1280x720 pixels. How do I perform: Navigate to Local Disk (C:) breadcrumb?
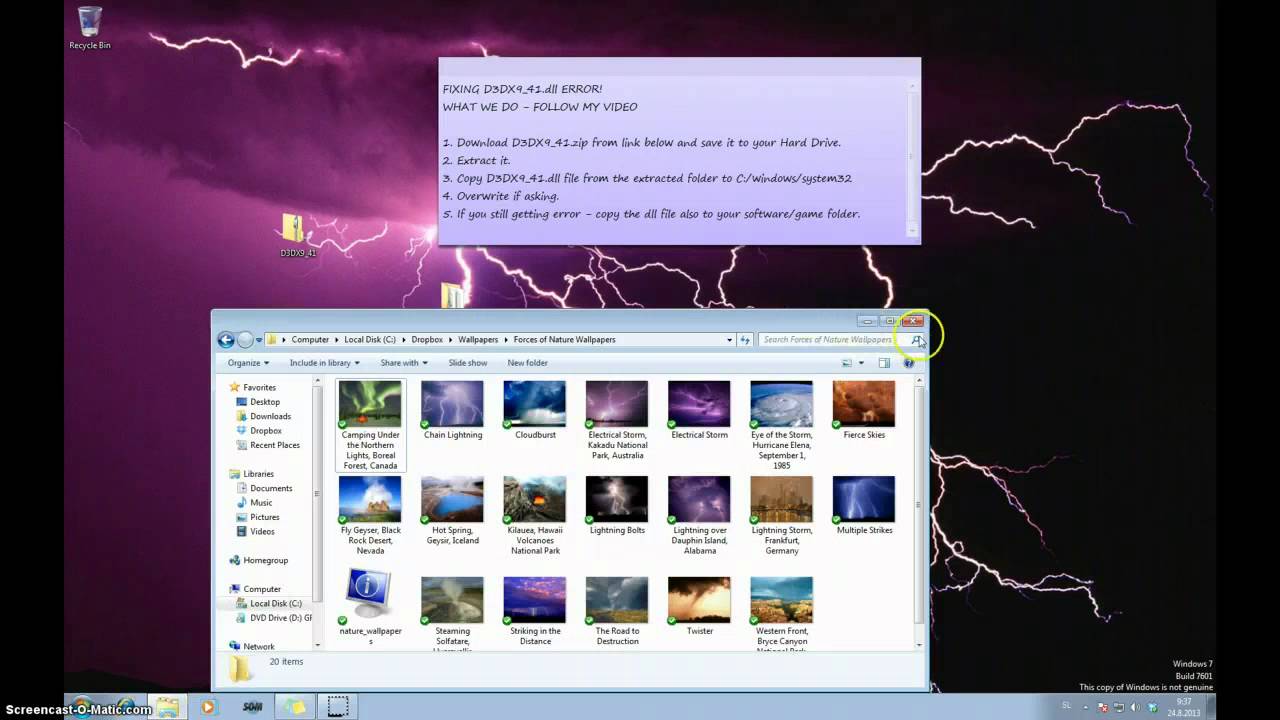coord(370,340)
